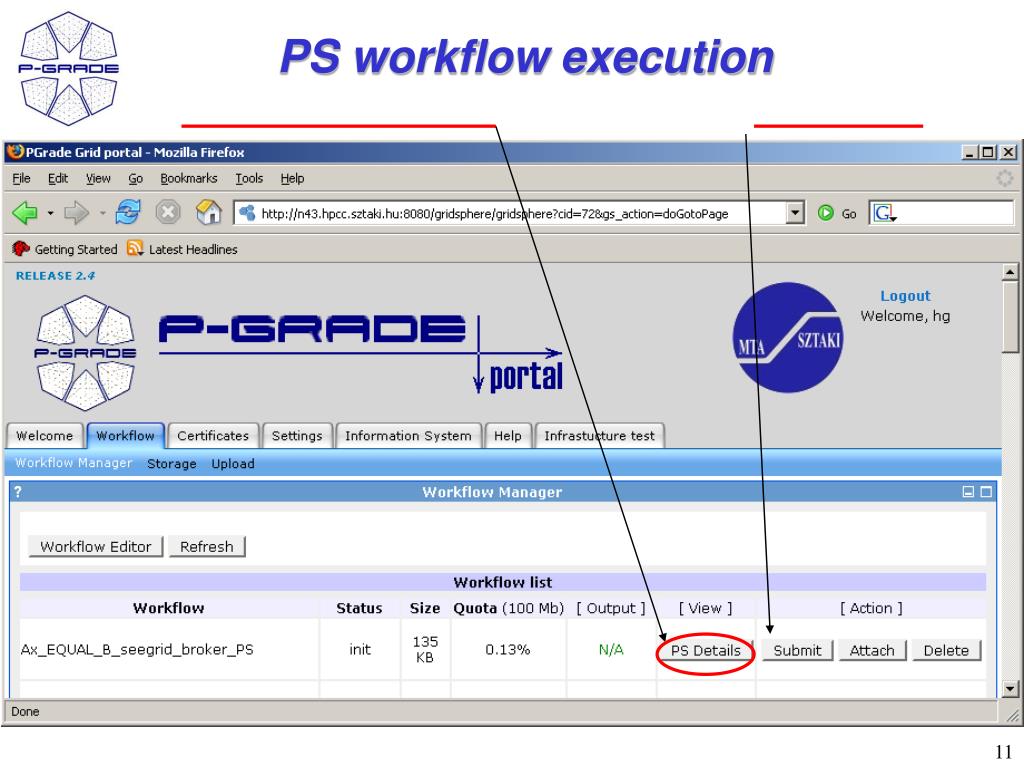The width and height of the screenshot is (1024, 768).
Task: Open the Information System tab
Action: click(x=408, y=436)
